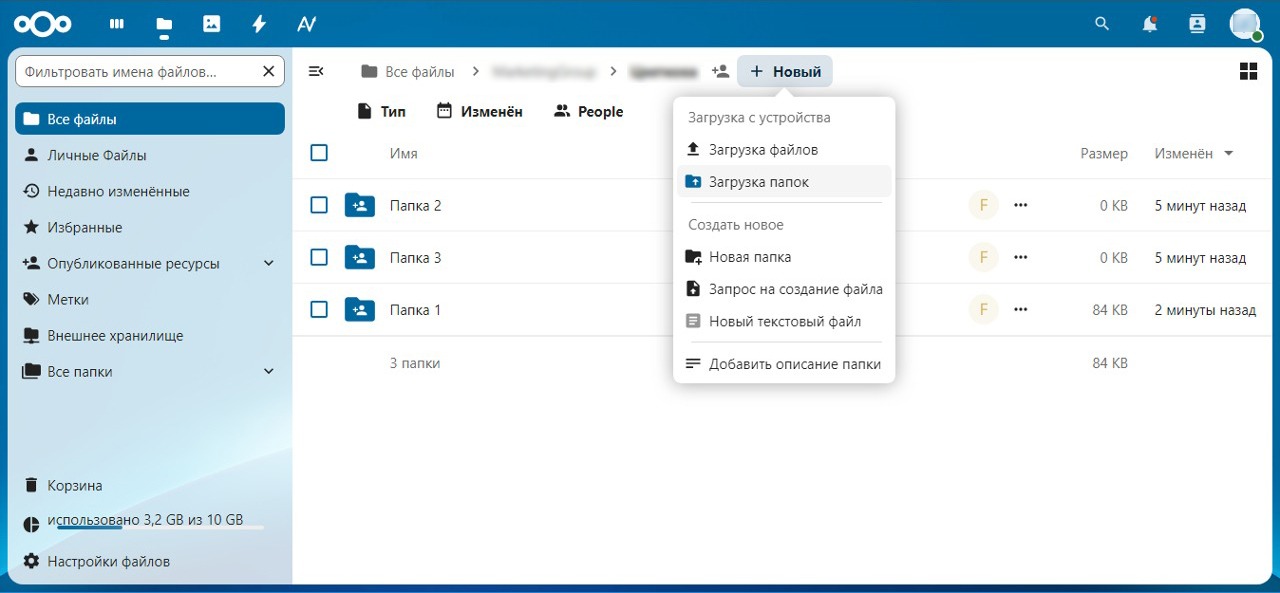The height and width of the screenshot is (593, 1280).
Task: Tick the checkbox for Папка 2
Action: (x=319, y=205)
